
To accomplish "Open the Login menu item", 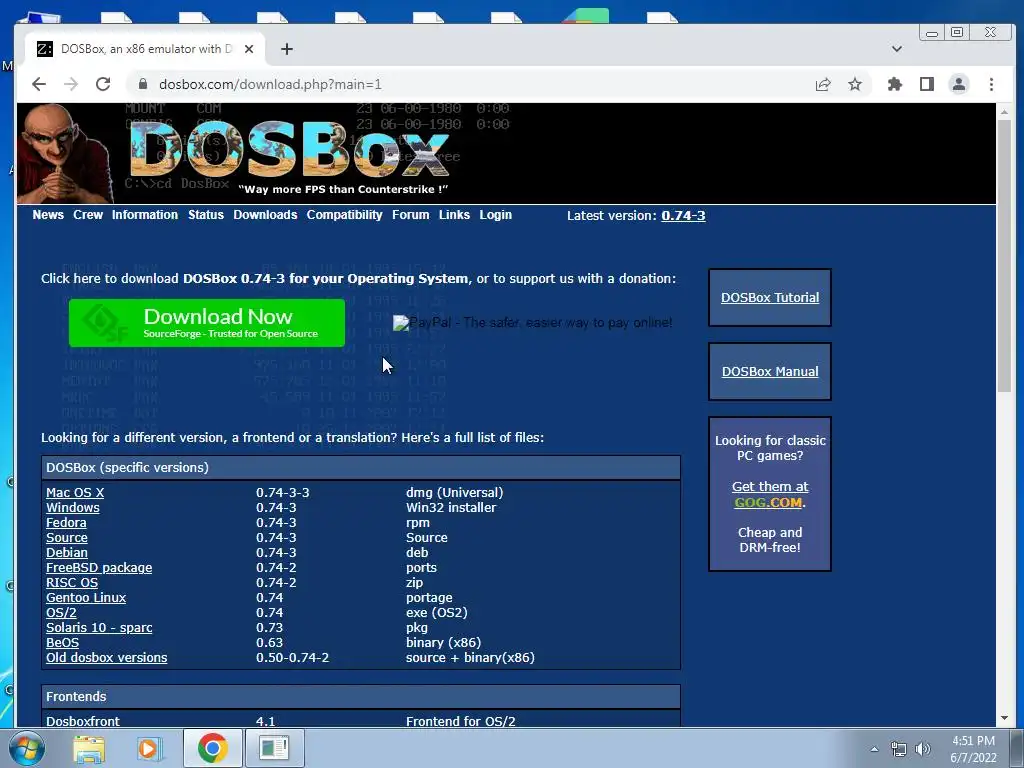I will (x=496, y=215).
